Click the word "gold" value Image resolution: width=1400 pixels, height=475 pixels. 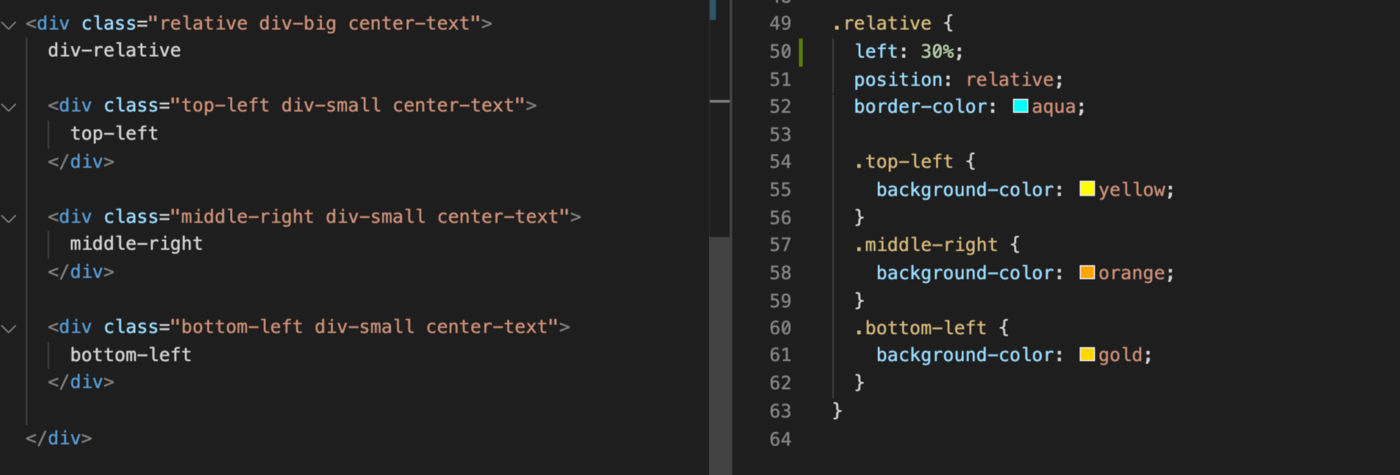[1120, 355]
